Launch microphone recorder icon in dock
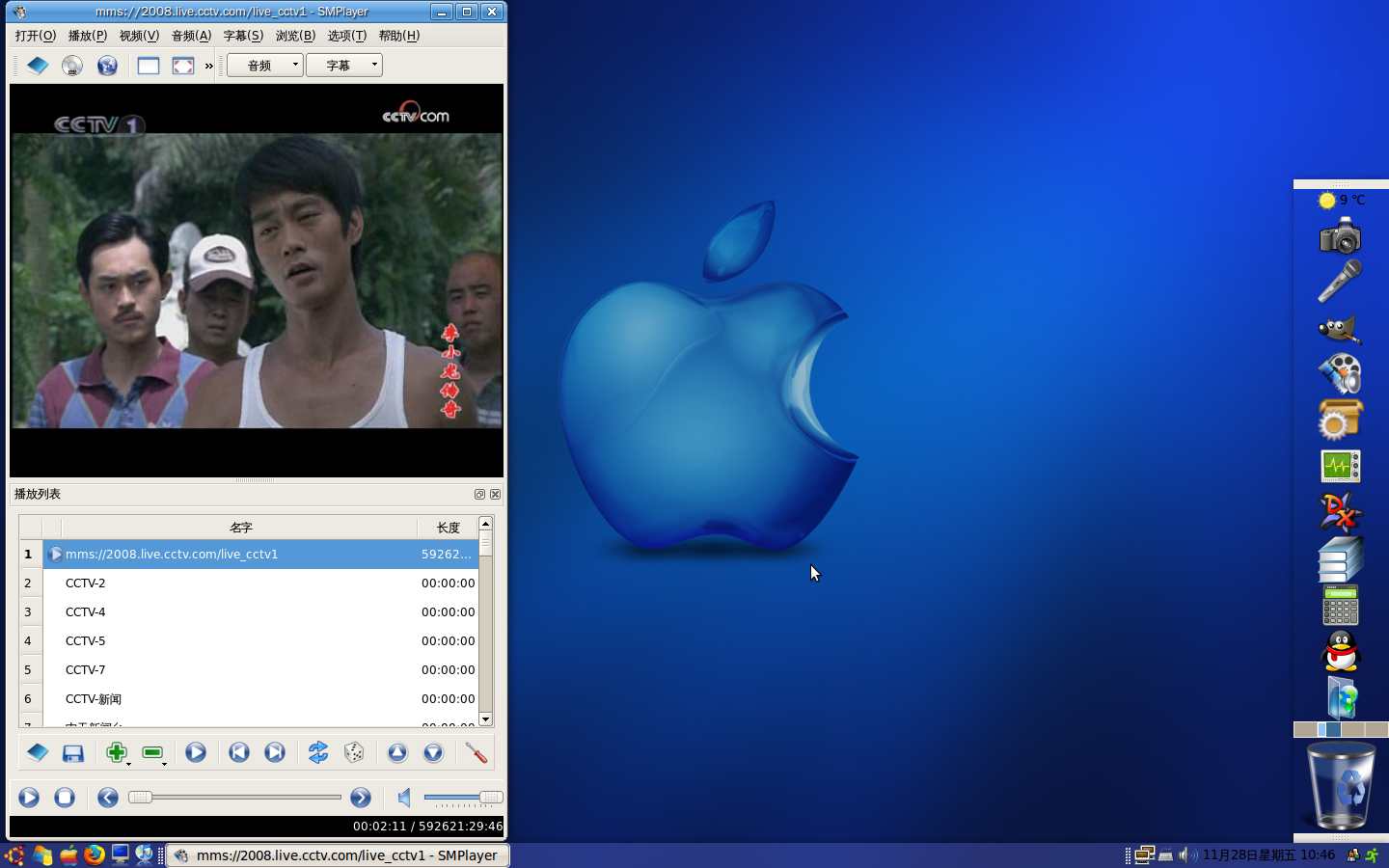This screenshot has height=868, width=1389. (x=1341, y=282)
